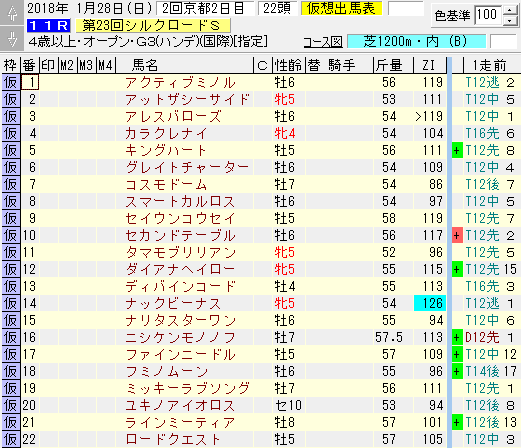Click the green plus icon for ファインニードル
521x448 pixels.
457,354
